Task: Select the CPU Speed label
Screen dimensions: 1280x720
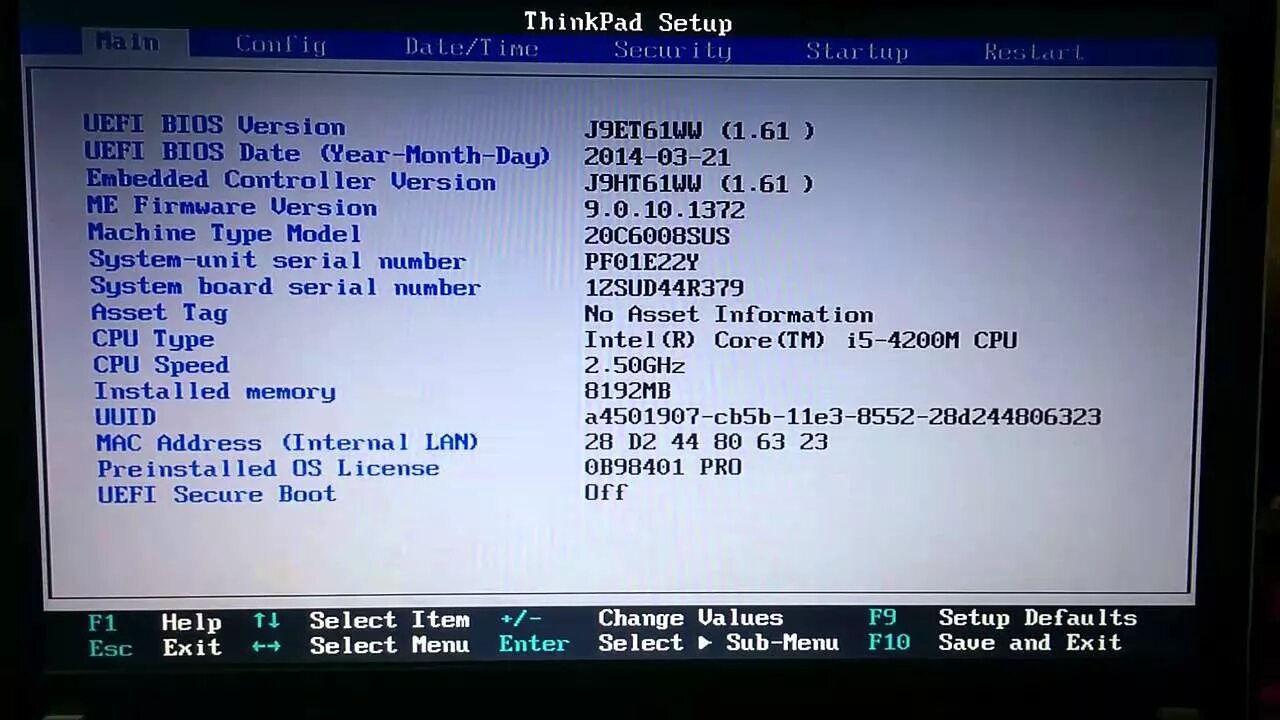Action: click(161, 365)
